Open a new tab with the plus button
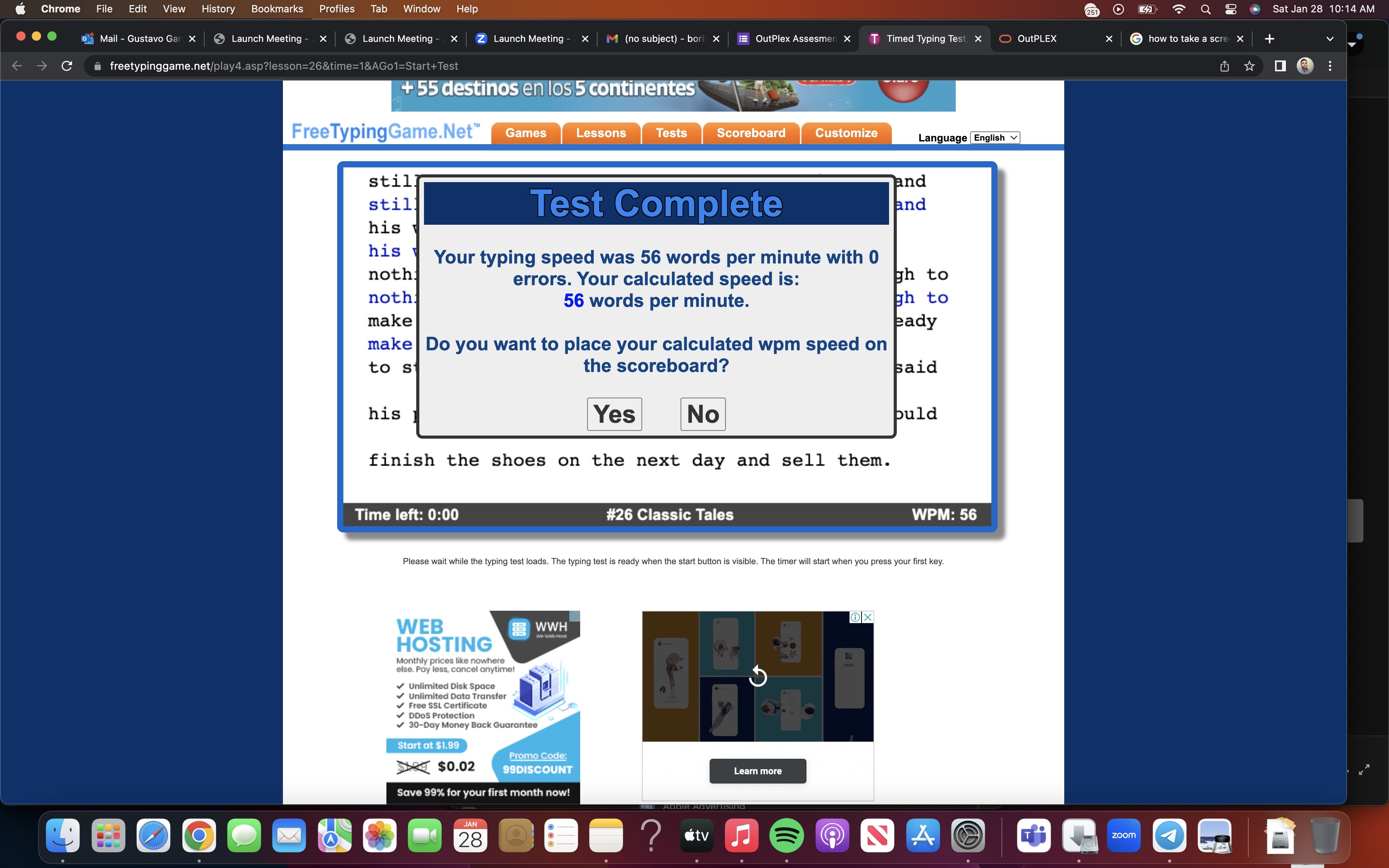The height and width of the screenshot is (868, 1389). [x=1270, y=38]
